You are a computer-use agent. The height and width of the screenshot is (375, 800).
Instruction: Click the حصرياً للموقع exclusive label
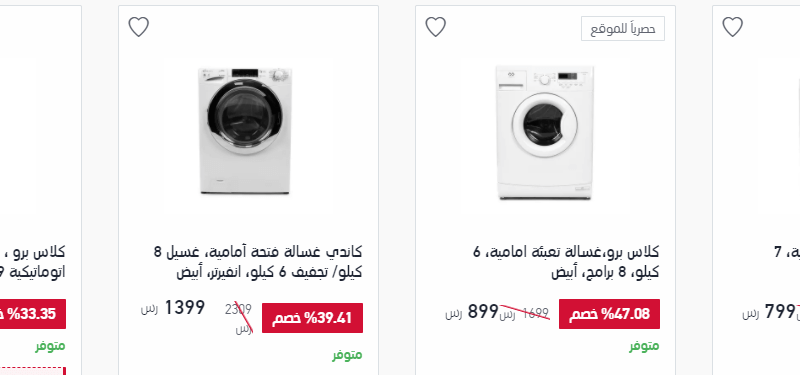623,29
